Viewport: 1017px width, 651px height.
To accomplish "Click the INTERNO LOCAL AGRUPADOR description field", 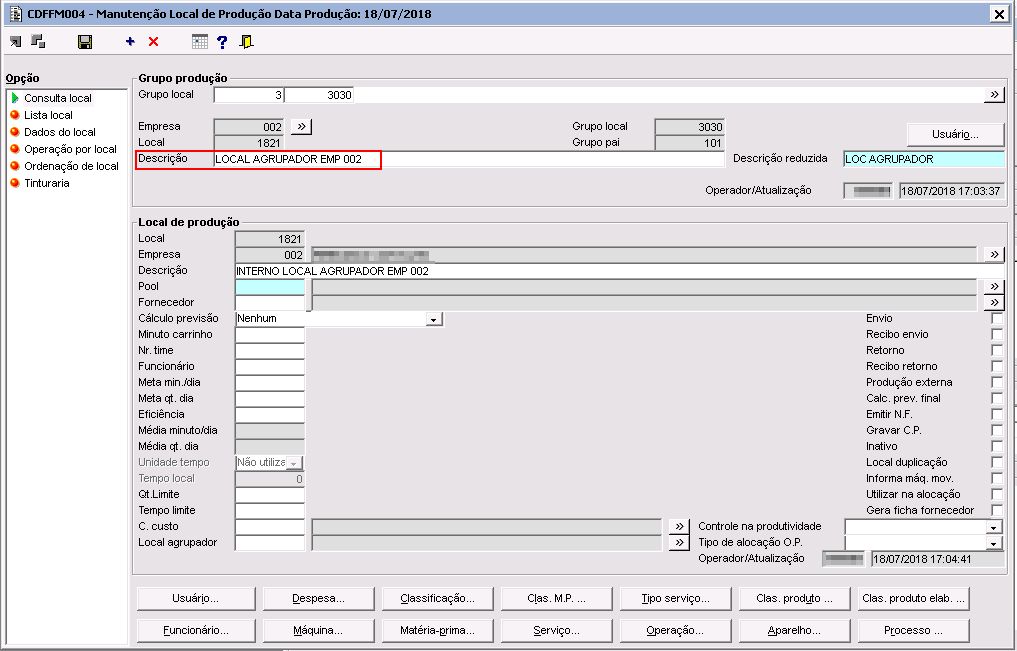I will pos(619,271).
